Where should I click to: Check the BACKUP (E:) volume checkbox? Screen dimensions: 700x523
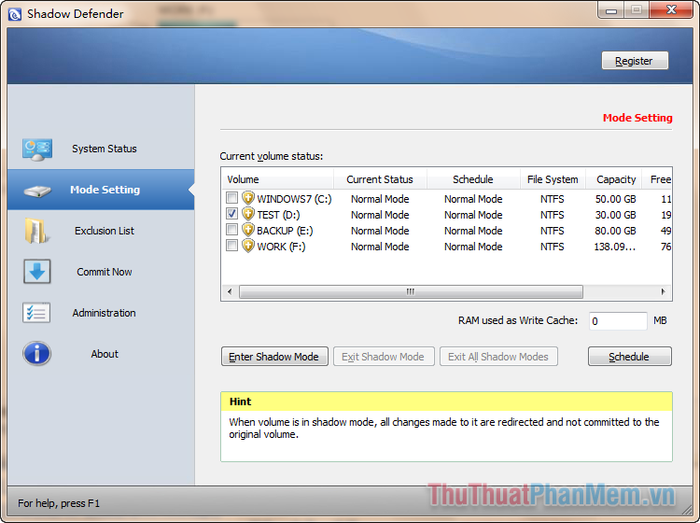(232, 229)
